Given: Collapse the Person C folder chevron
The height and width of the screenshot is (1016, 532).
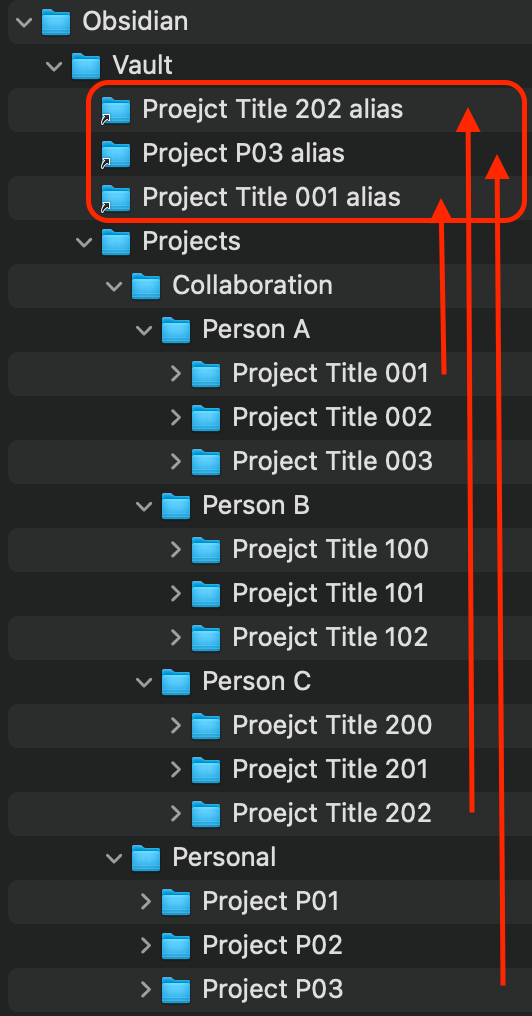Looking at the screenshot, I should pos(144,682).
